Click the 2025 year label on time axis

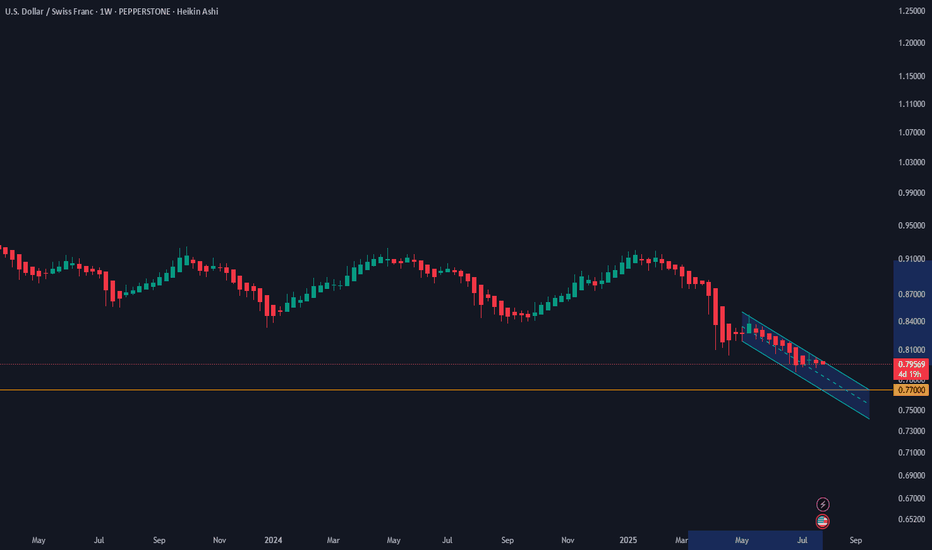628,540
